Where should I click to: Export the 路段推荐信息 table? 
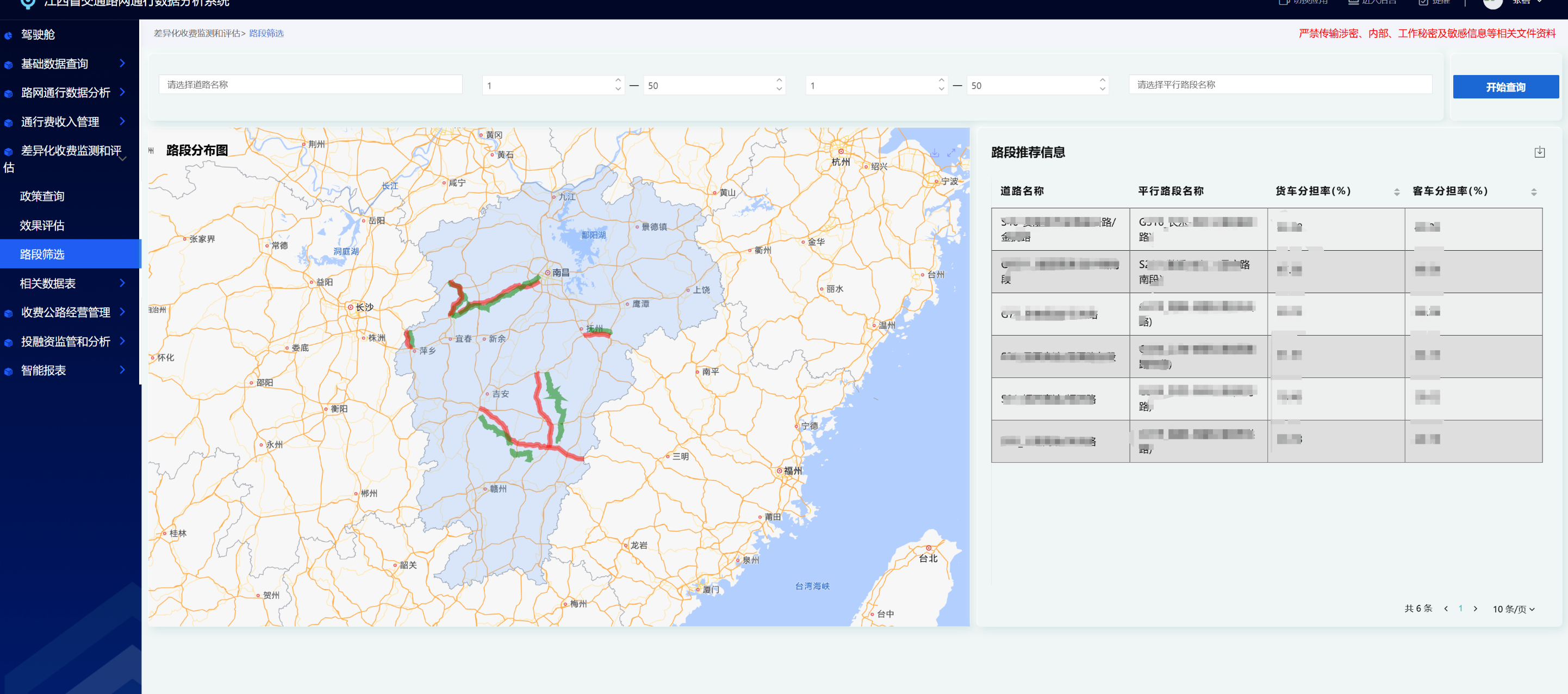click(x=1539, y=152)
